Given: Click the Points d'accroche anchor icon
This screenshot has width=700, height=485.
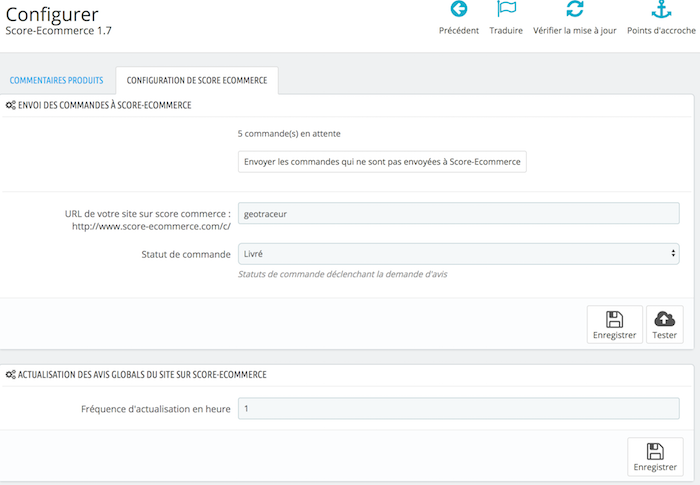Looking at the screenshot, I should [661, 9].
